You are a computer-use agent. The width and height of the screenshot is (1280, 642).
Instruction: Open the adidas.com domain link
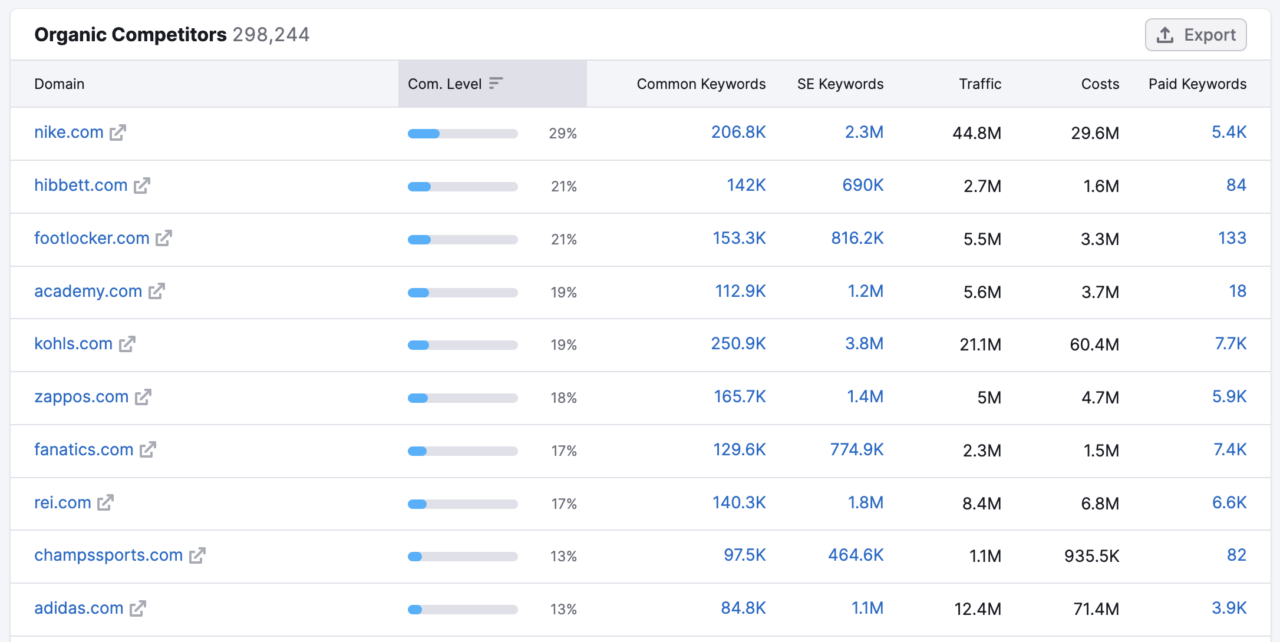(x=79, y=608)
